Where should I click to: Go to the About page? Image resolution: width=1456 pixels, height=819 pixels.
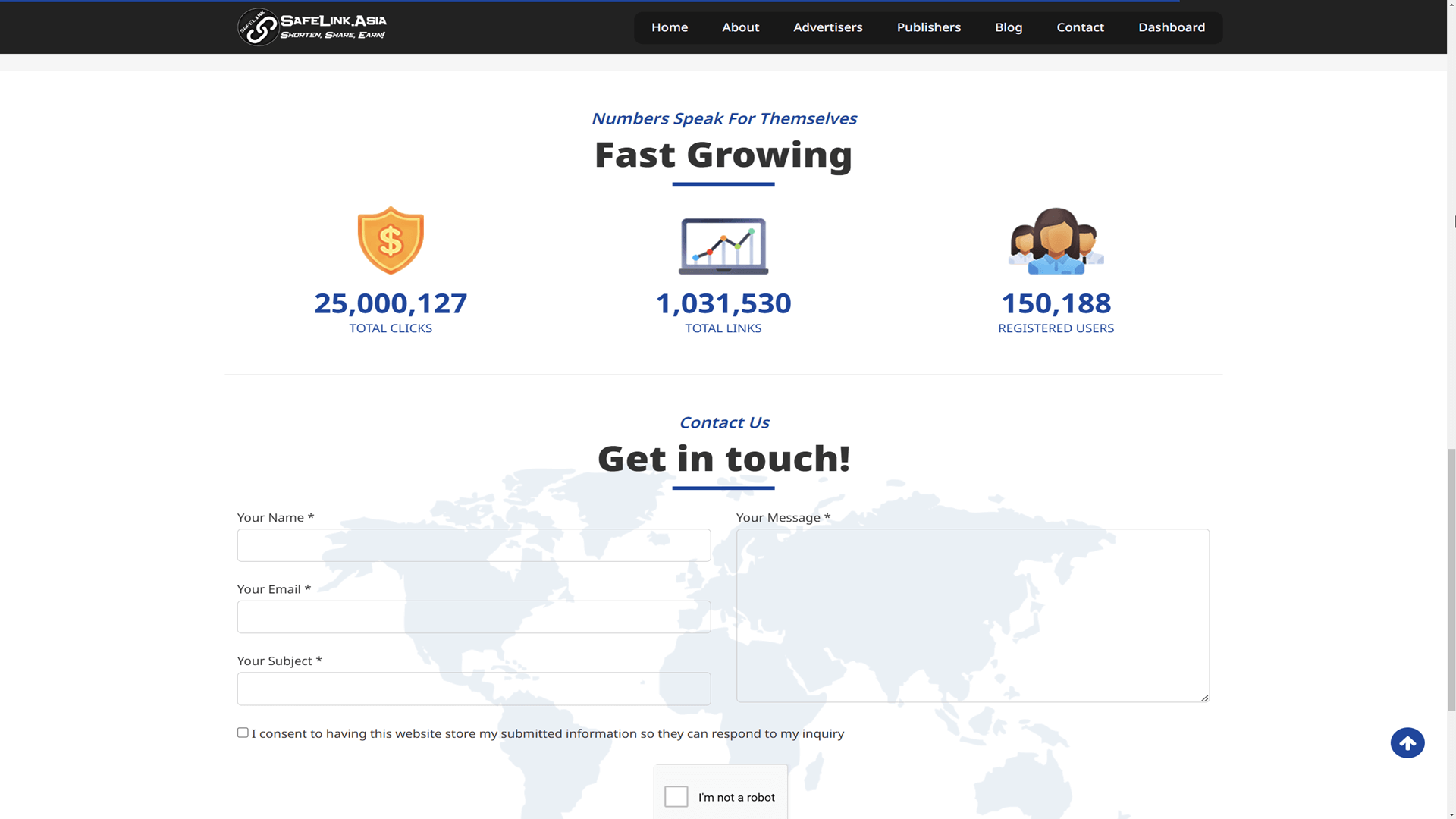coord(740,27)
